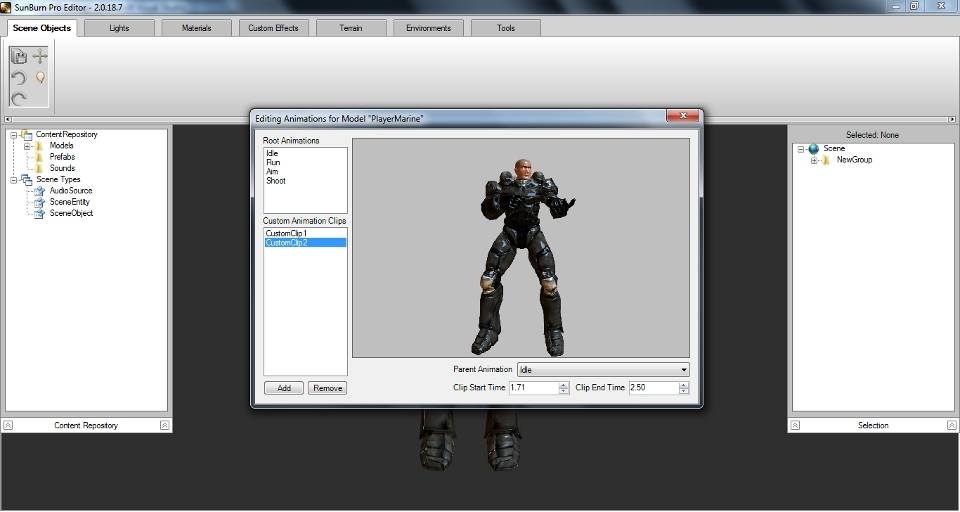The width and height of the screenshot is (960, 512).
Task: Collapse the Content Repository panel chevron on right
Action: point(165,425)
